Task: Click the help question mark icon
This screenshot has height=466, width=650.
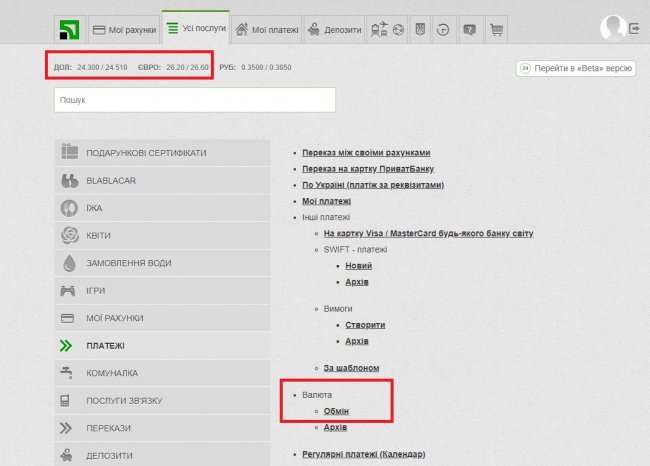Action: (469, 30)
